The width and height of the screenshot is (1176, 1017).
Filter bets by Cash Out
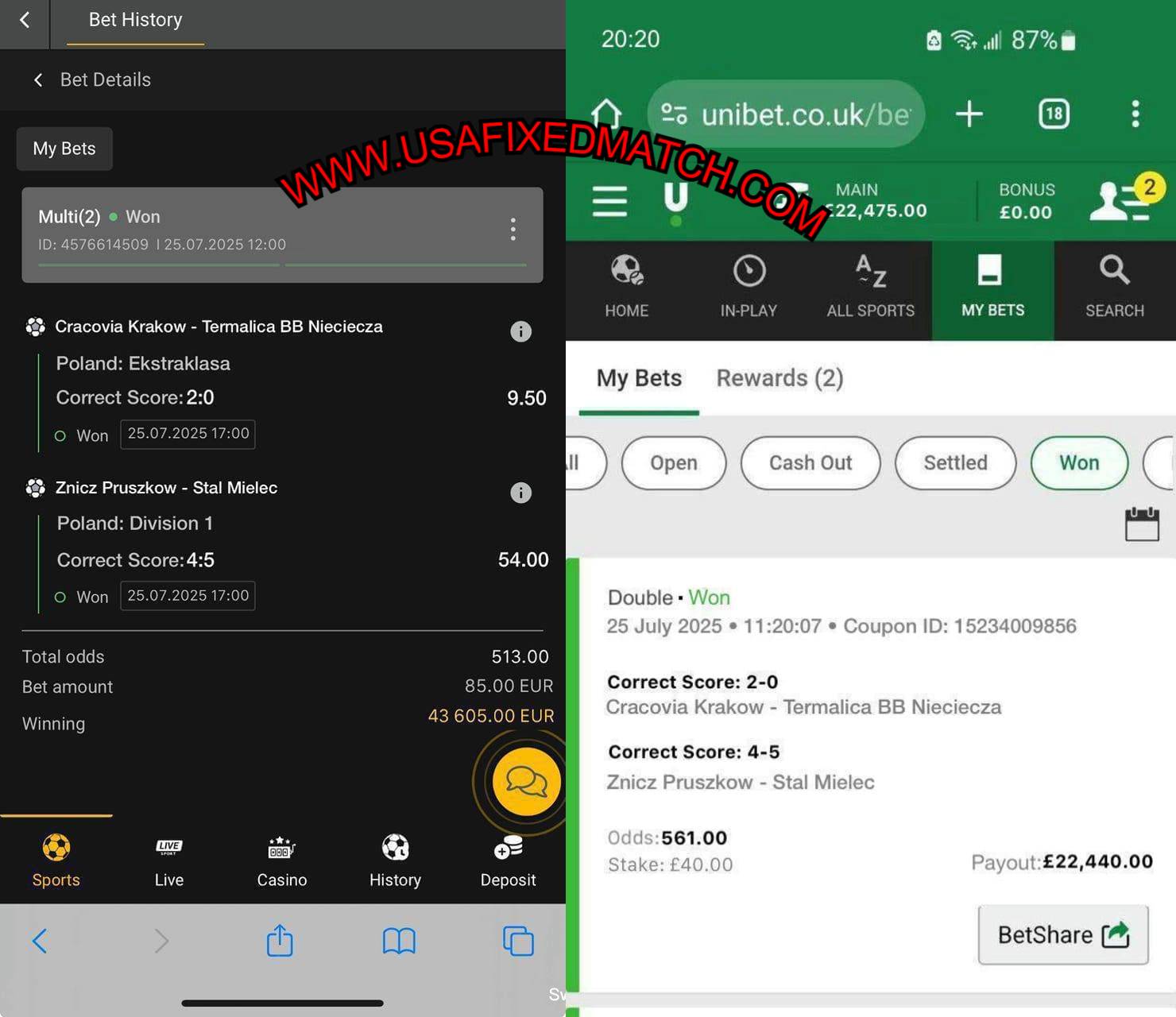click(x=810, y=463)
